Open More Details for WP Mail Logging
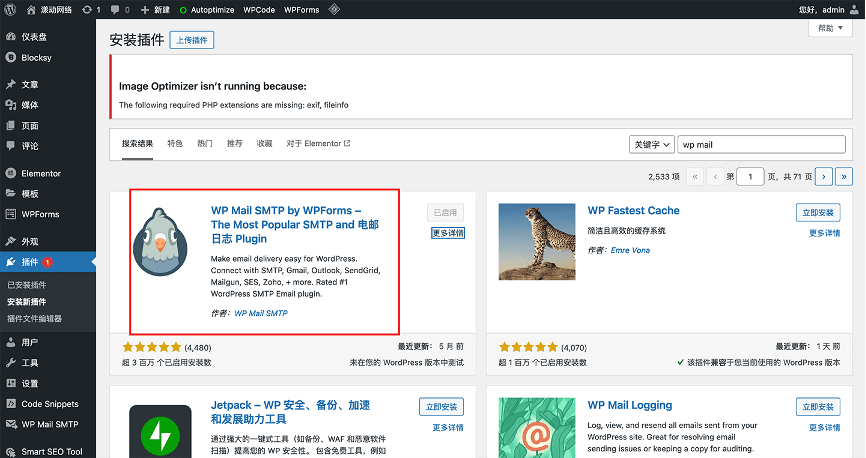The image size is (866, 458). pos(825,428)
